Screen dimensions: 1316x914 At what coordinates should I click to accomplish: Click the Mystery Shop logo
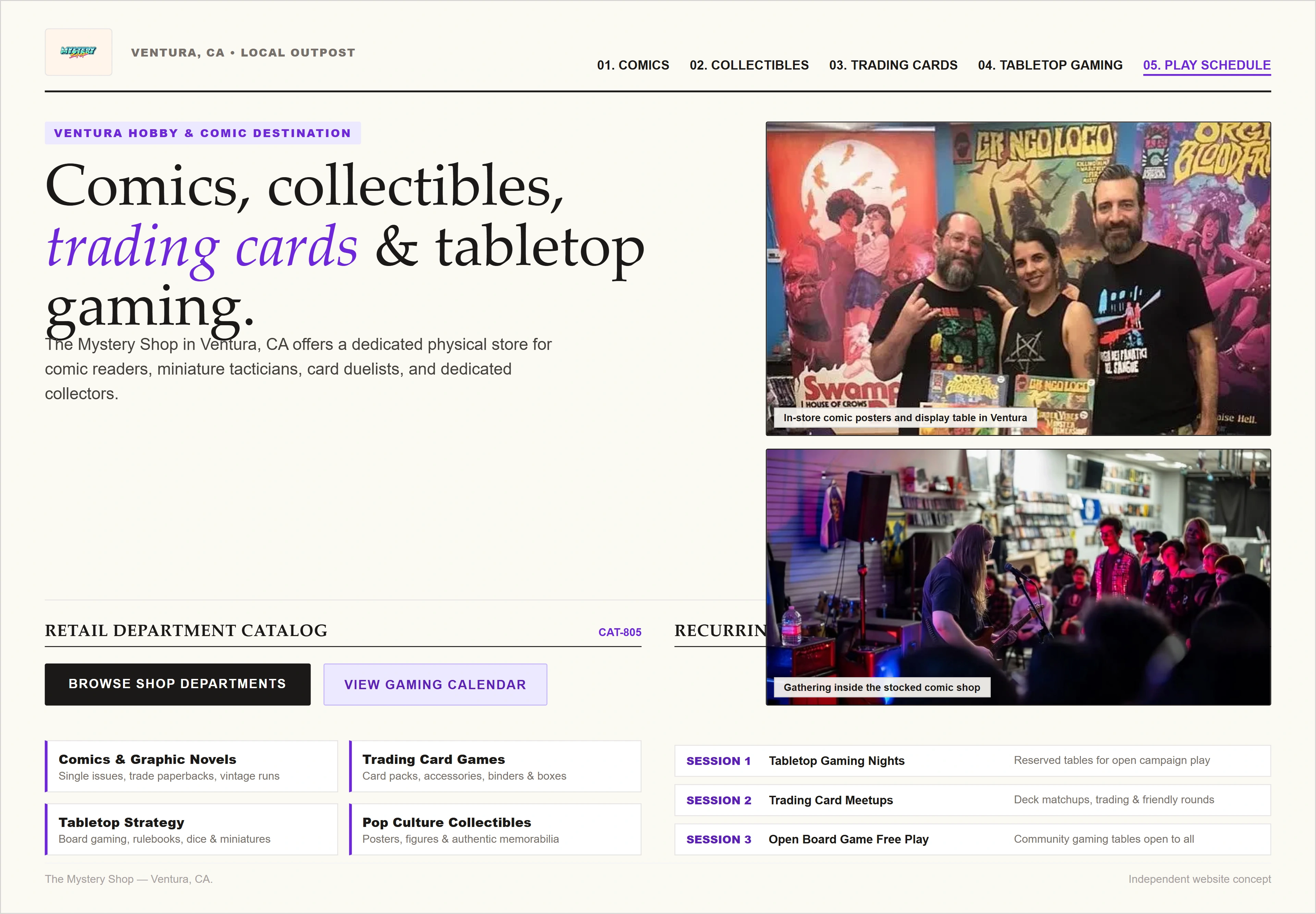tap(78, 52)
